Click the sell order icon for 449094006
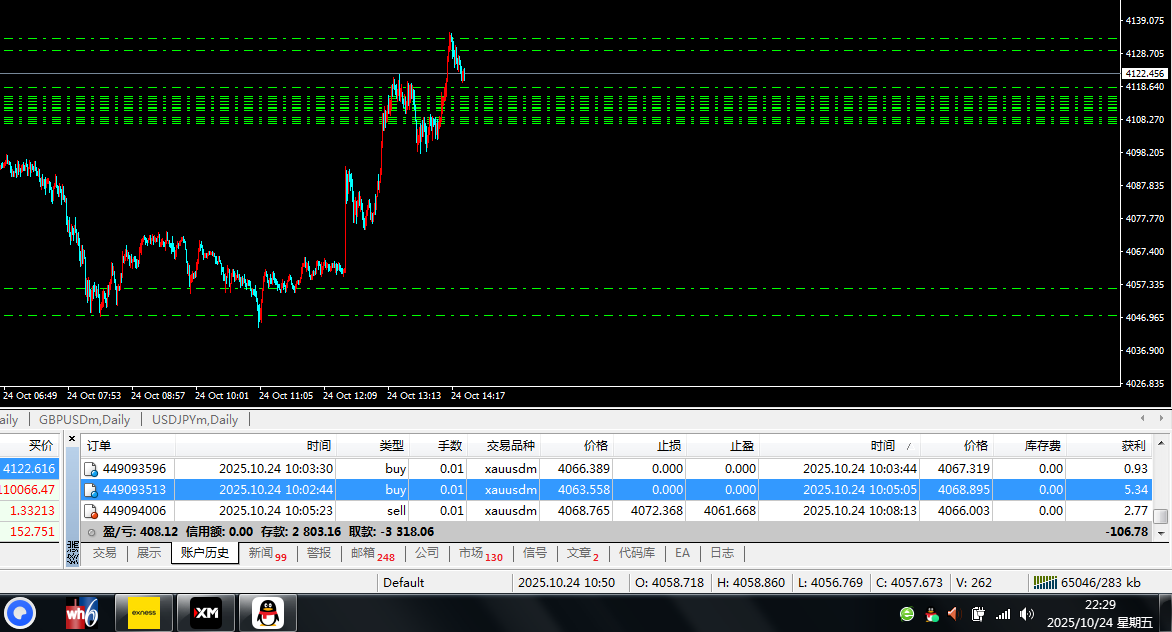1172x632 pixels. click(x=90, y=511)
